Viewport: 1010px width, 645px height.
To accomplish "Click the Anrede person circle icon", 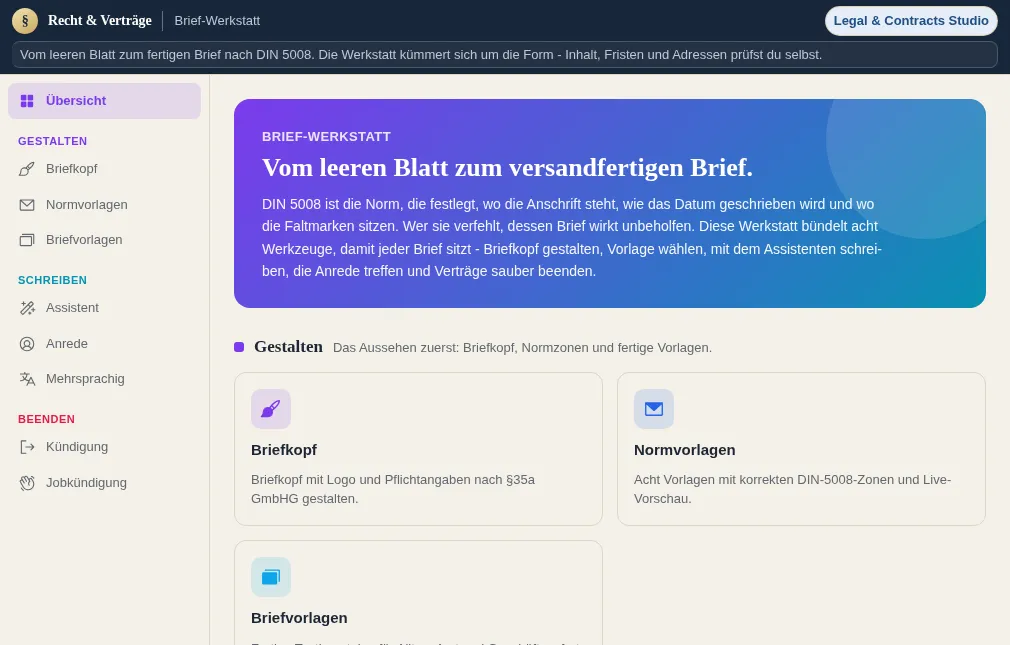I will (26, 344).
